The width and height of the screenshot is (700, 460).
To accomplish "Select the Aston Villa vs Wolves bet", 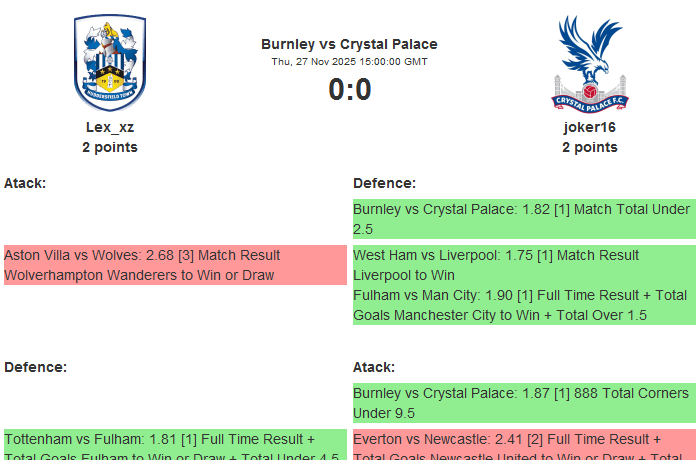I will [175, 265].
